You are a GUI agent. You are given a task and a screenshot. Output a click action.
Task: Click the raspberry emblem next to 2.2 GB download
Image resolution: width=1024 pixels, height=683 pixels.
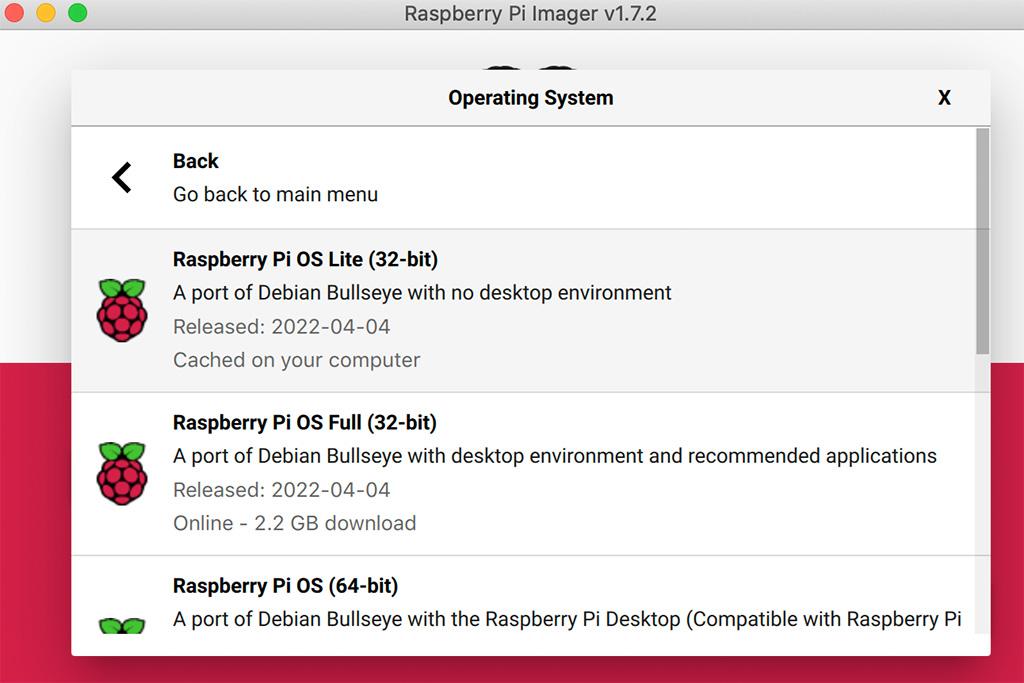pyautogui.click(x=122, y=473)
